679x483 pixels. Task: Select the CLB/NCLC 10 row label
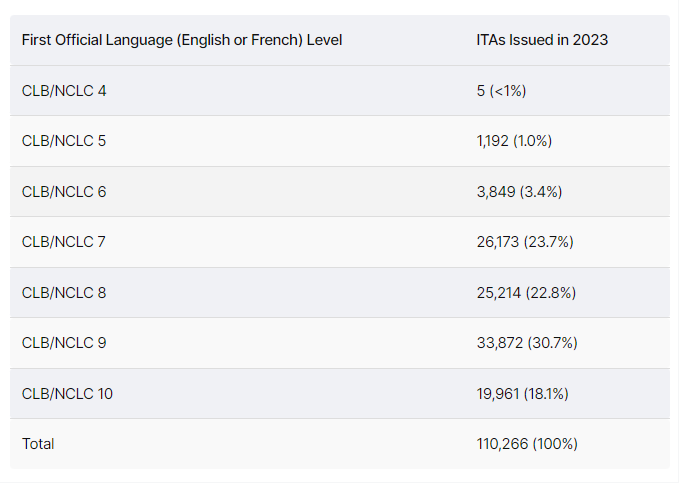click(x=67, y=393)
